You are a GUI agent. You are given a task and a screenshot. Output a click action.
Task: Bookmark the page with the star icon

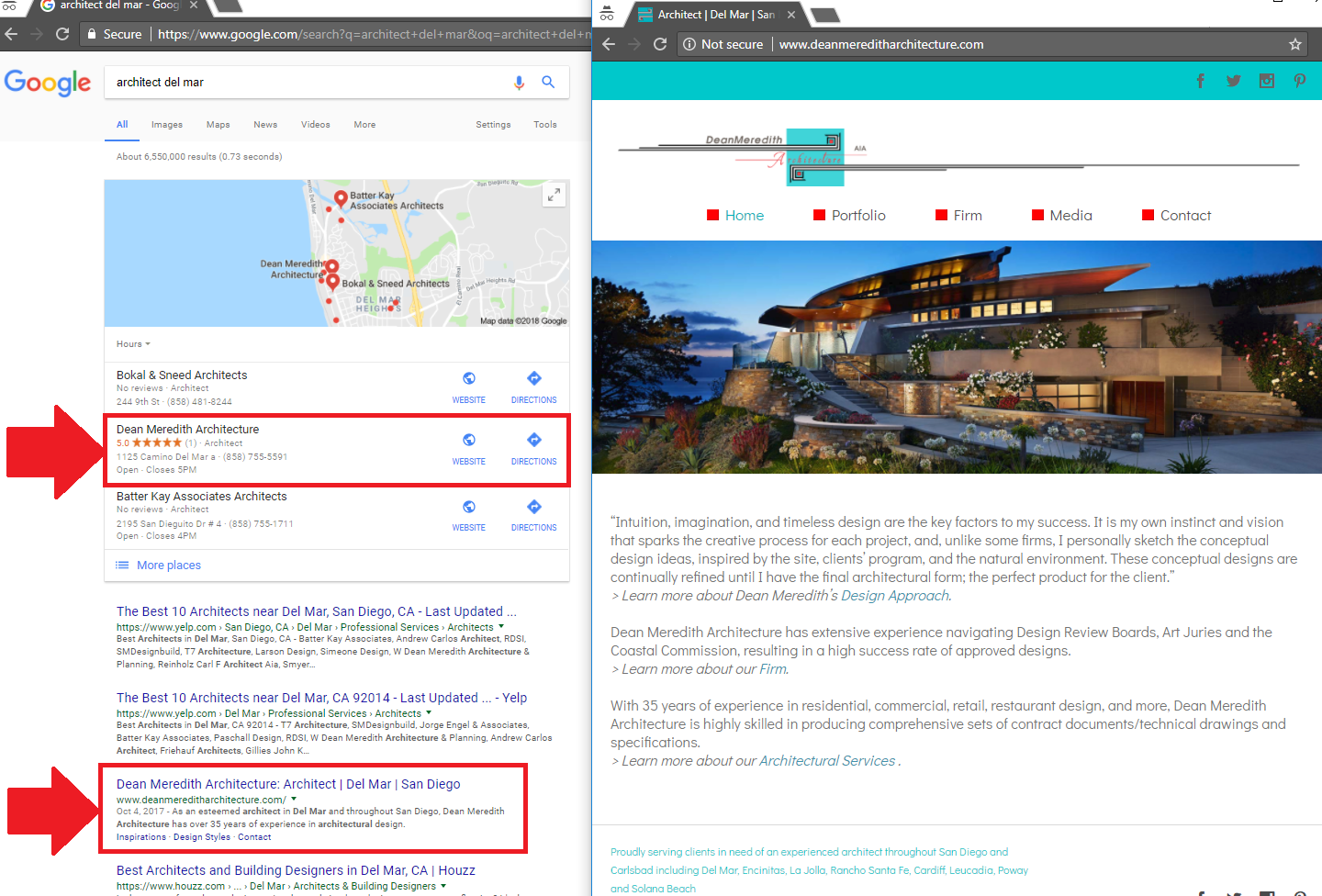[1294, 44]
